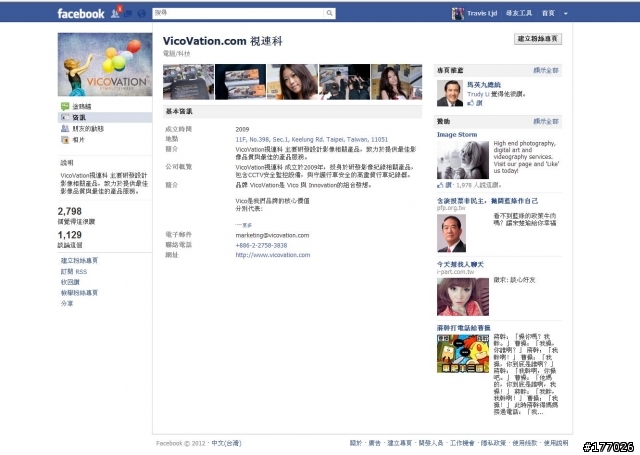Click the marketing@vicovation.com email text
The width and height of the screenshot is (640, 455).
point(272,235)
